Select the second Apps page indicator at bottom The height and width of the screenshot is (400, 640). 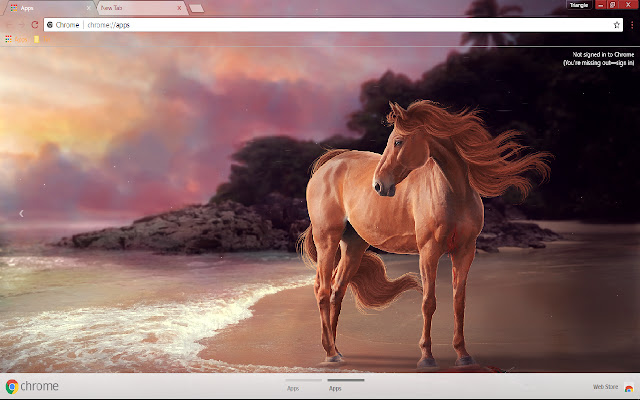[346, 384]
